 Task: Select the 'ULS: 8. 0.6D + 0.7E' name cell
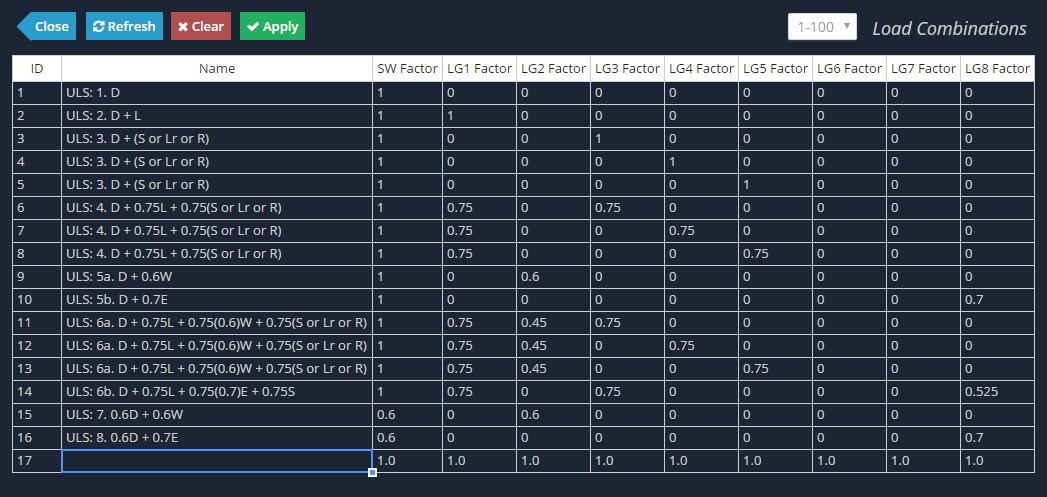coord(217,438)
